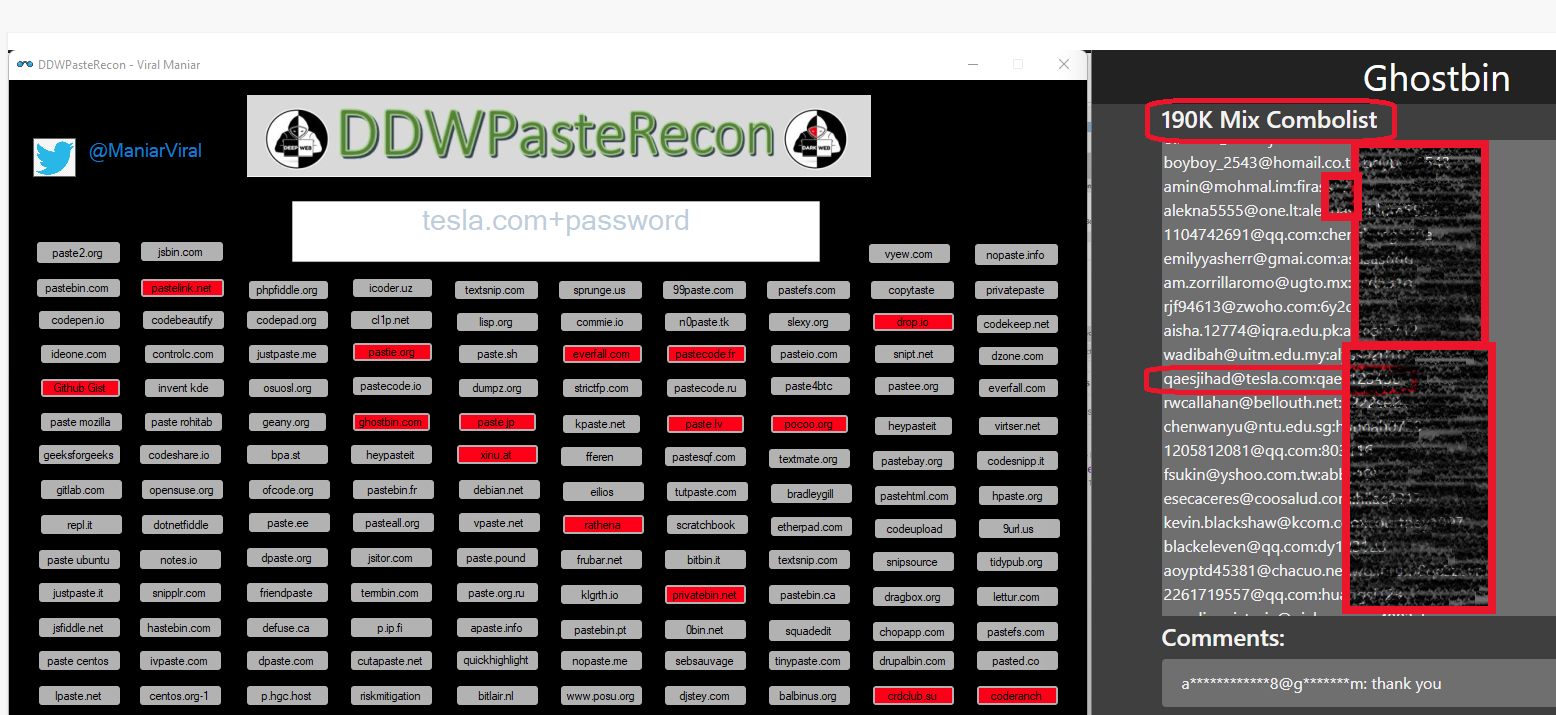1556x715 pixels.
Task: Open the @ManiarViral Twitter link
Action: pos(145,151)
